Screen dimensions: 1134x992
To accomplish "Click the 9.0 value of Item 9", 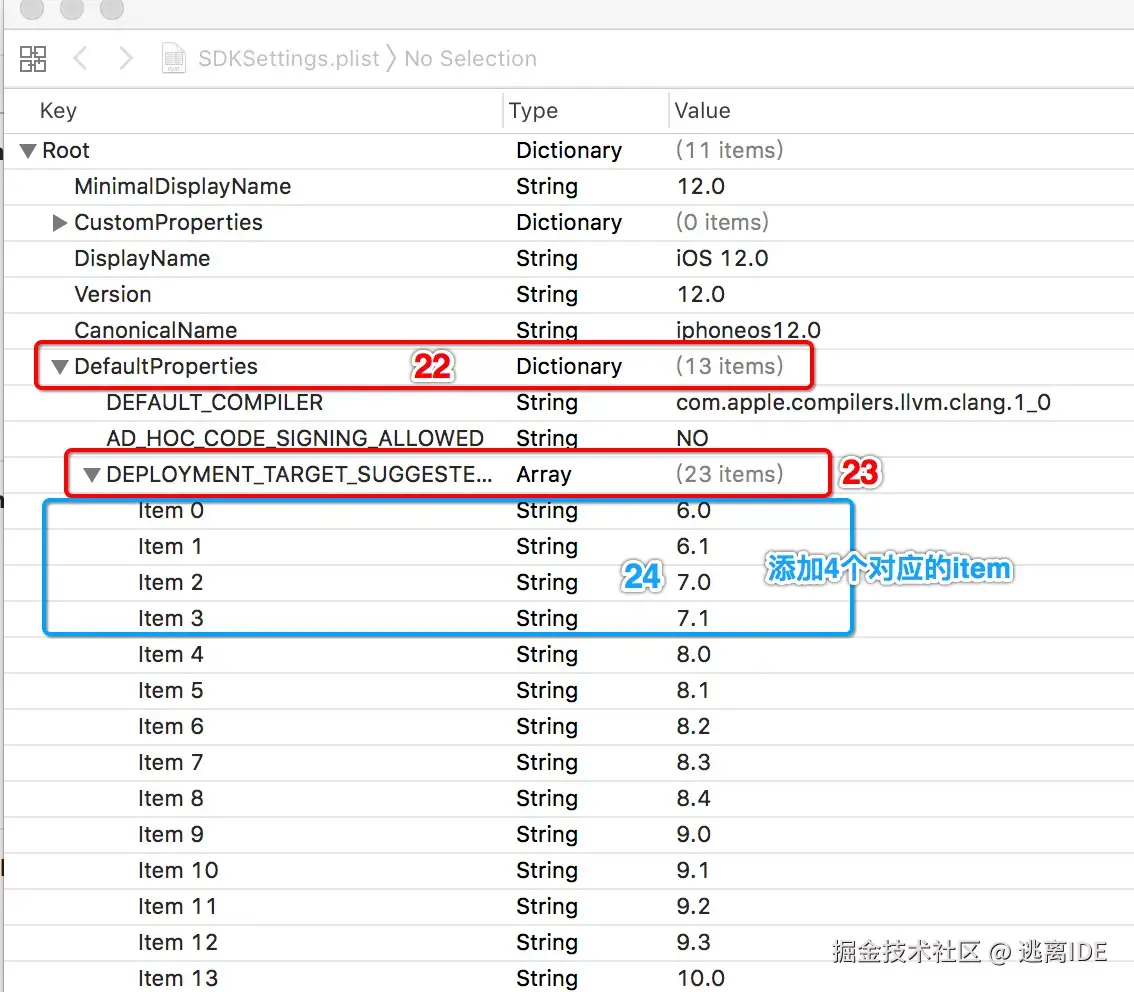I will (694, 835).
